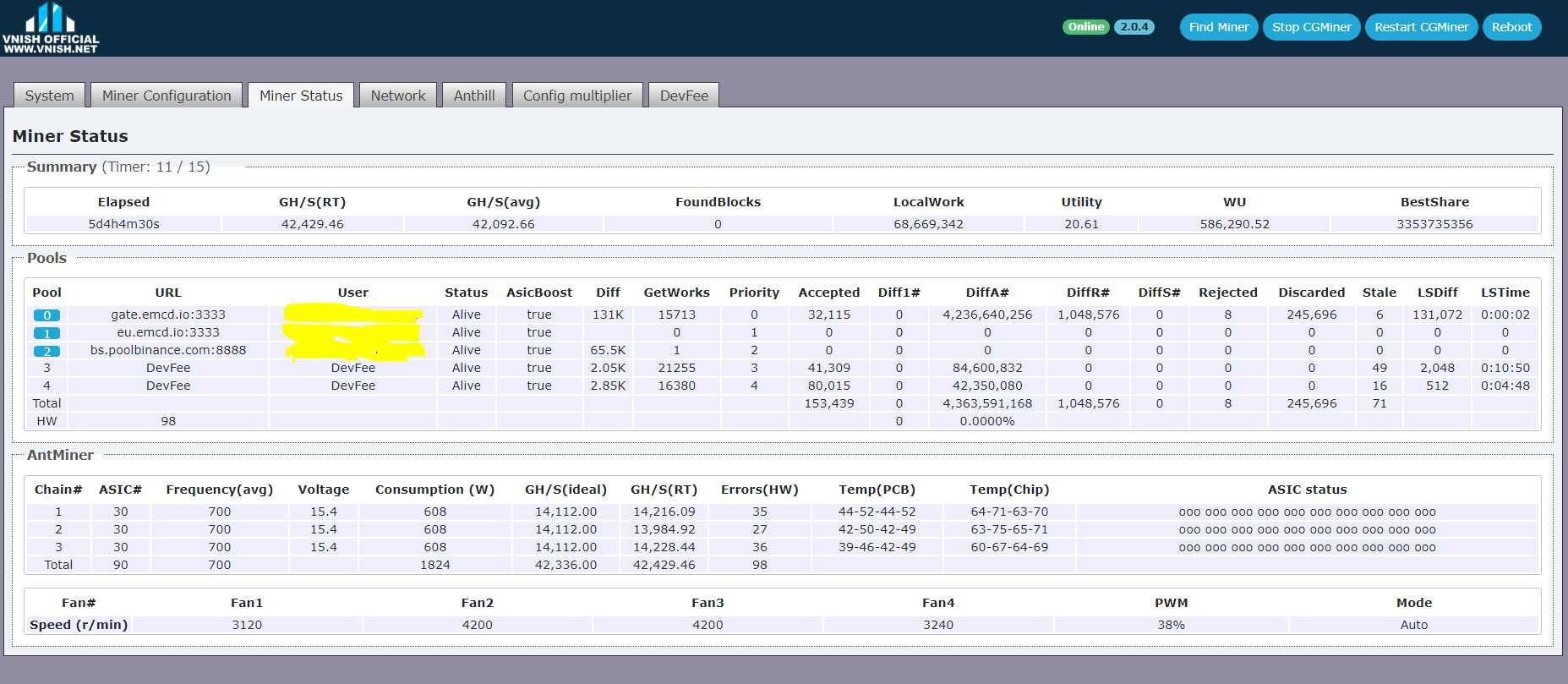Select pool 0 blue badge
Screen dimensions: 1568x684
pyautogui.click(x=46, y=315)
